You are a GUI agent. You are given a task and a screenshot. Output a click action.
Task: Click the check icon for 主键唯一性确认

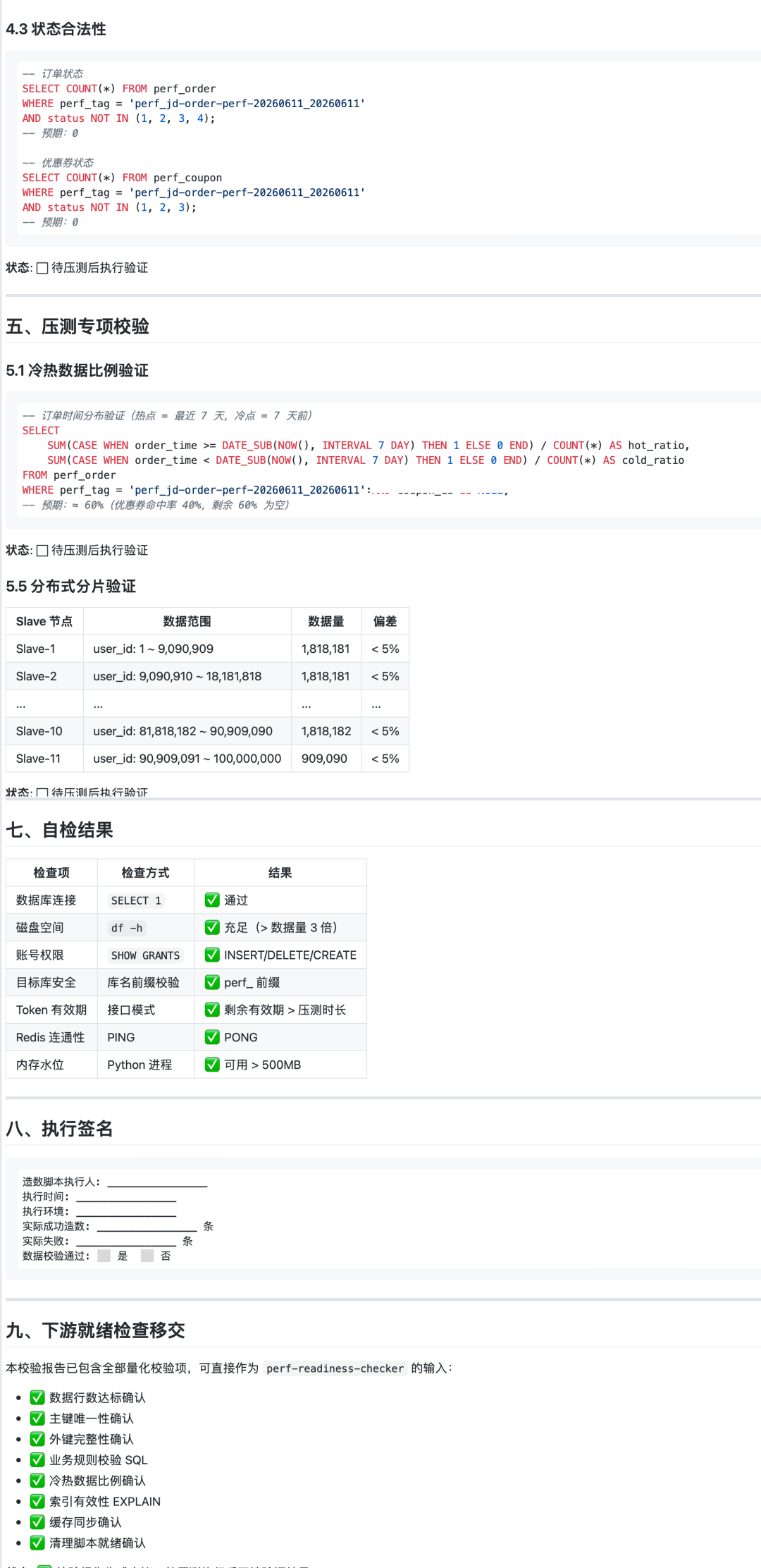click(37, 1418)
